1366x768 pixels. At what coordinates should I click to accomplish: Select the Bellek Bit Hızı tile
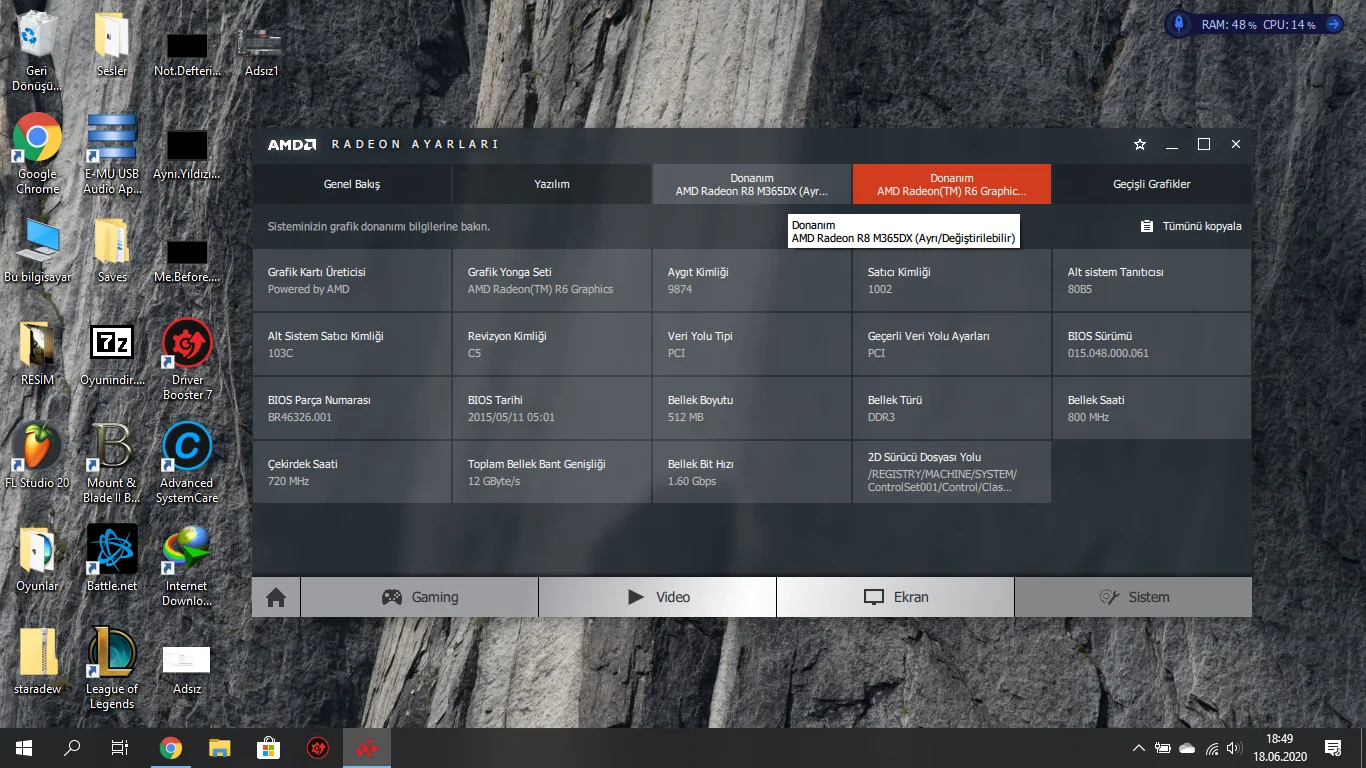(752, 472)
